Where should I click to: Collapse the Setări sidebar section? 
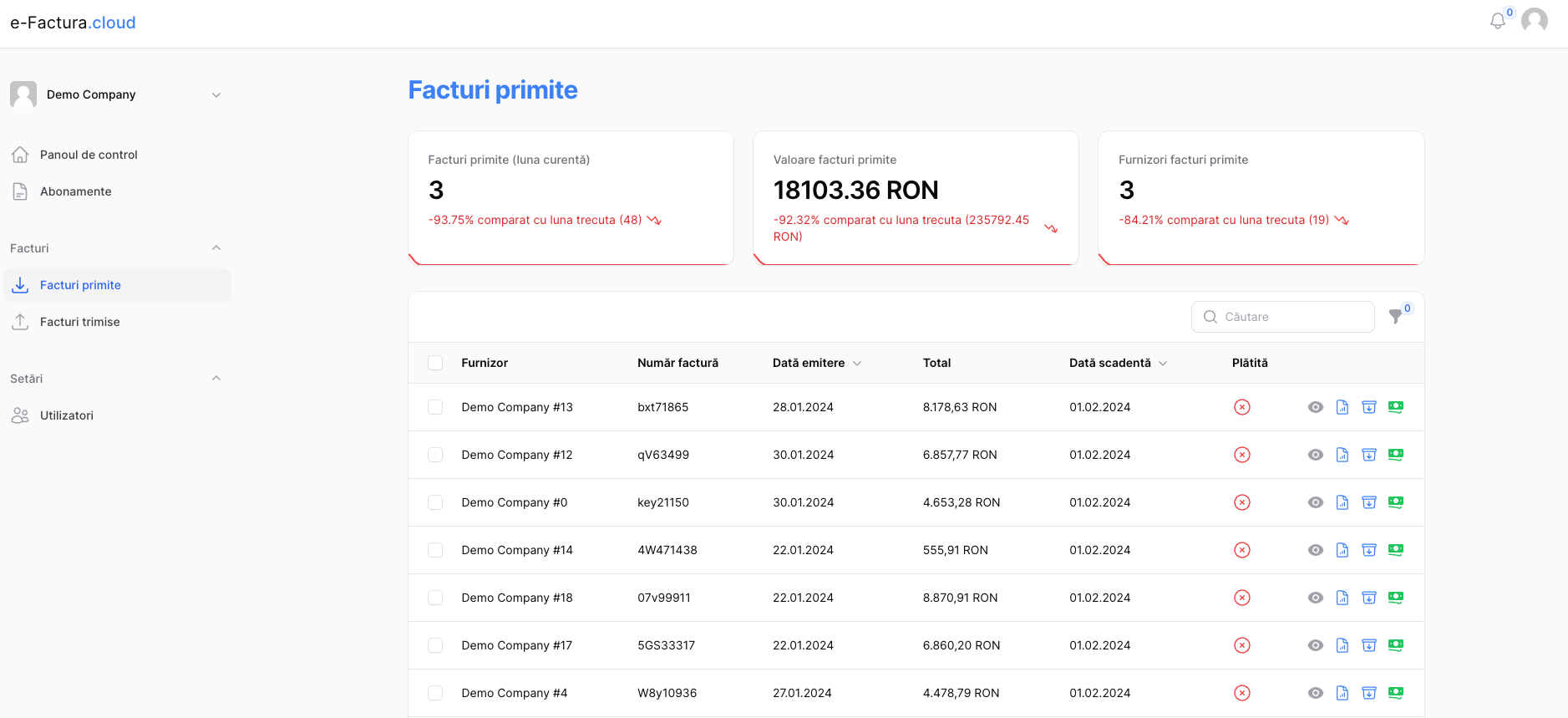point(216,379)
